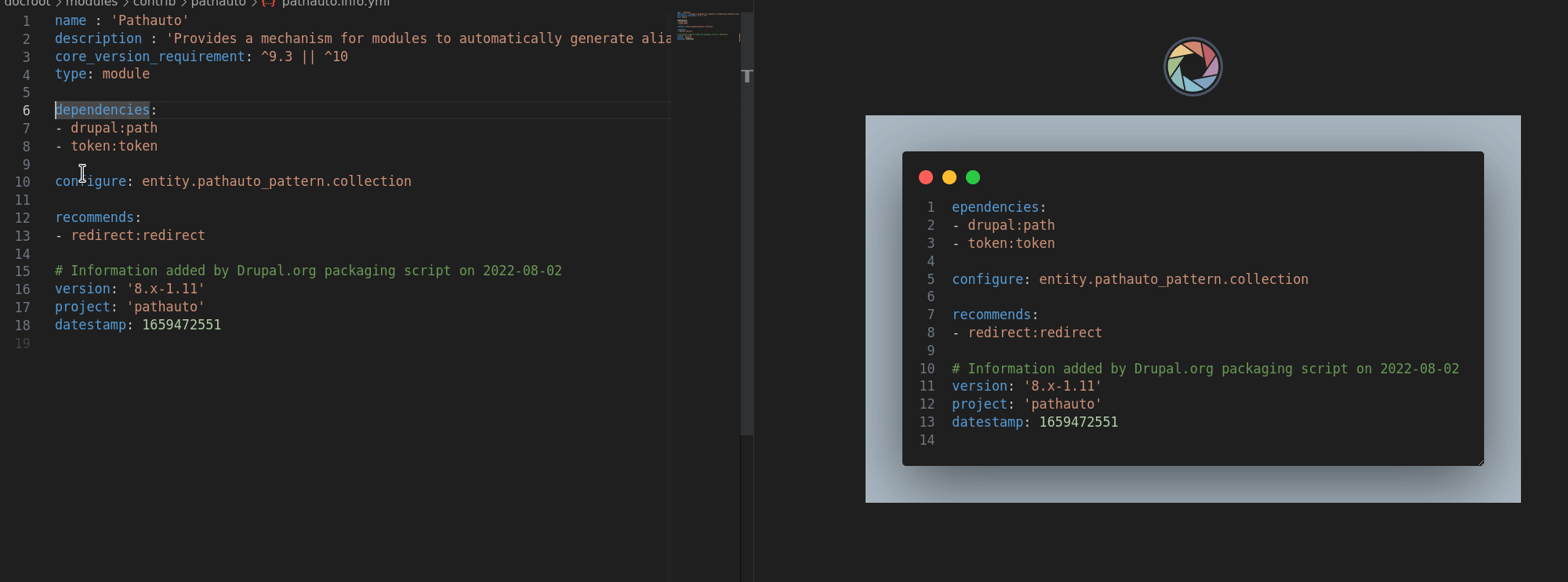This screenshot has height=582, width=1568.
Task: Click editor line number 18
Action: click(23, 326)
